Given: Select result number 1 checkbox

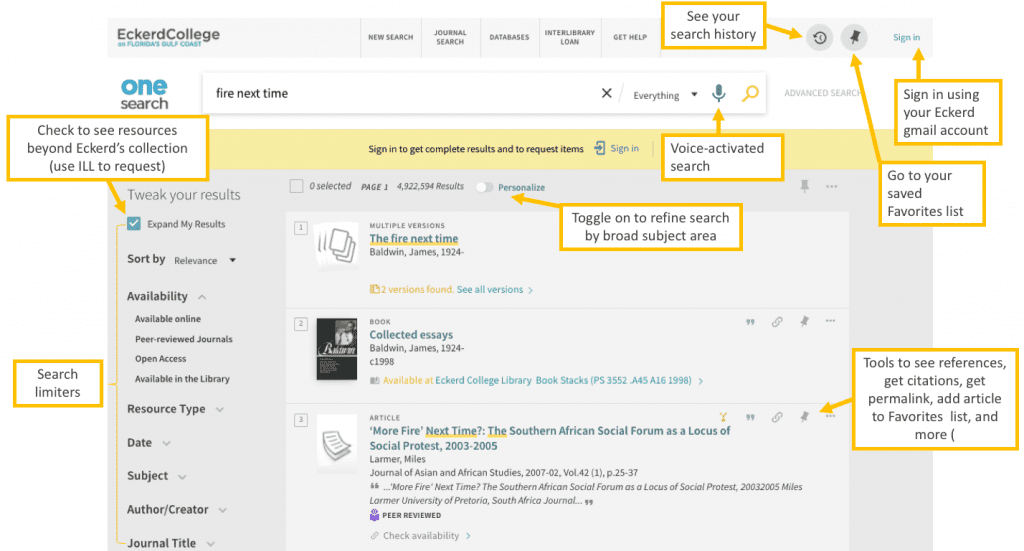Looking at the screenshot, I should 301,228.
